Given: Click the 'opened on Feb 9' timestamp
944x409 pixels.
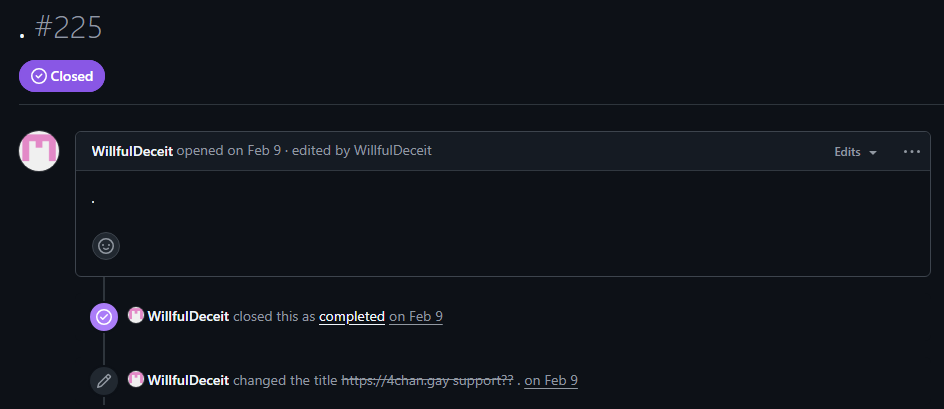Looking at the screenshot, I should [x=229, y=151].
